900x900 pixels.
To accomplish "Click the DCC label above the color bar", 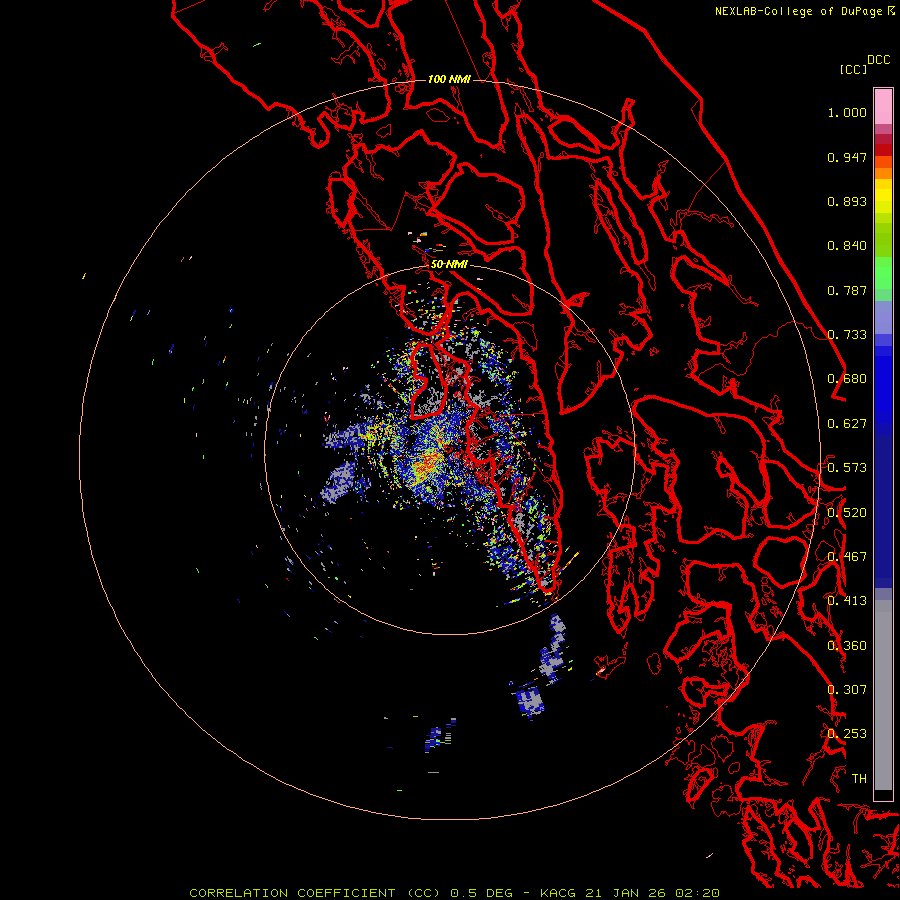I will coord(878,60).
